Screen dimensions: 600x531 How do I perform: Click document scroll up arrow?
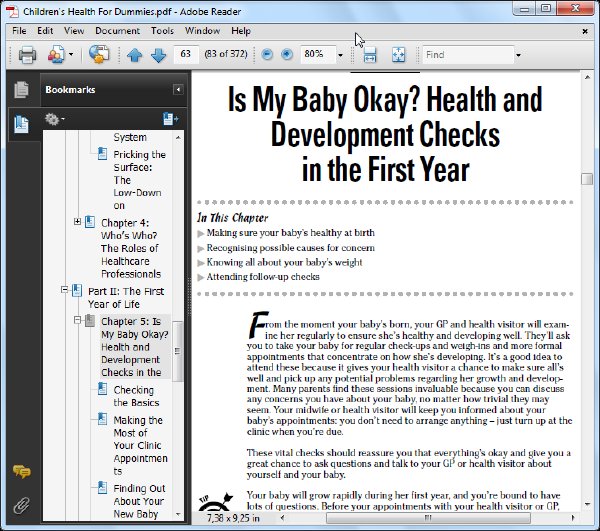pos(587,77)
